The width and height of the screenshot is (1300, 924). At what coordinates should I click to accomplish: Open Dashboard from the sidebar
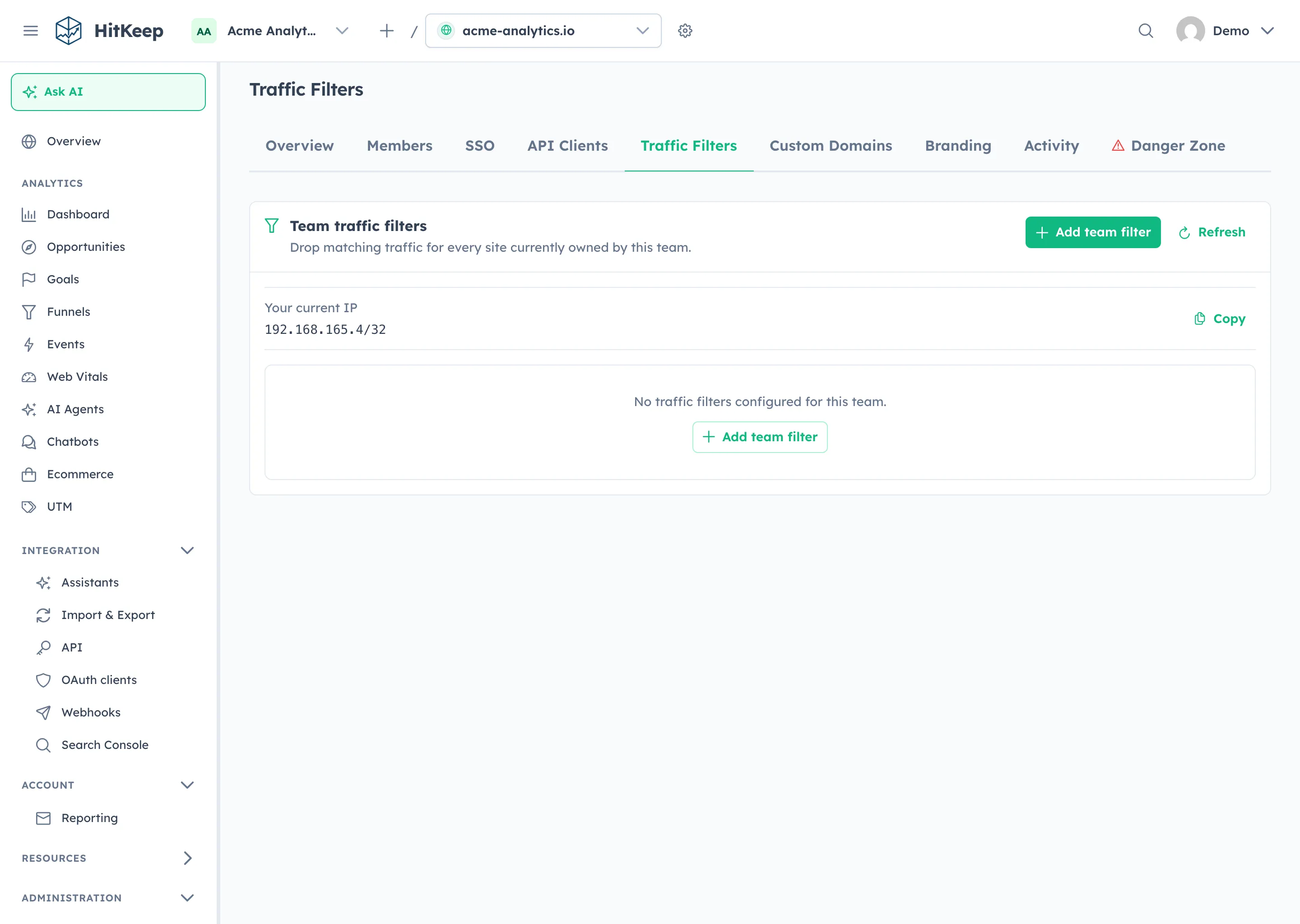(x=108, y=214)
